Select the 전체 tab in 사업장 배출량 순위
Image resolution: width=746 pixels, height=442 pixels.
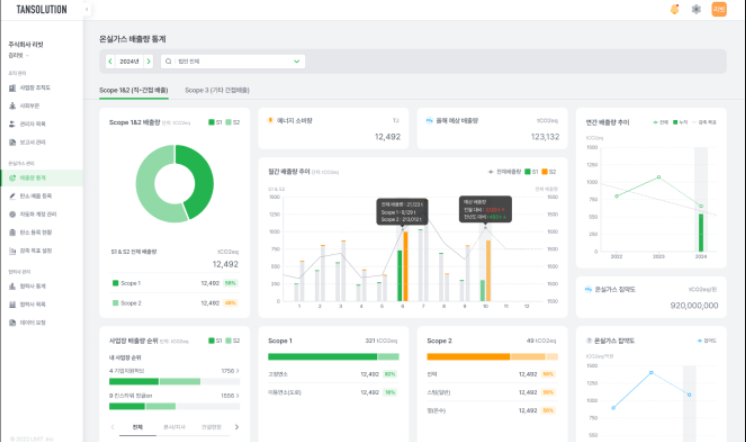(x=136, y=427)
